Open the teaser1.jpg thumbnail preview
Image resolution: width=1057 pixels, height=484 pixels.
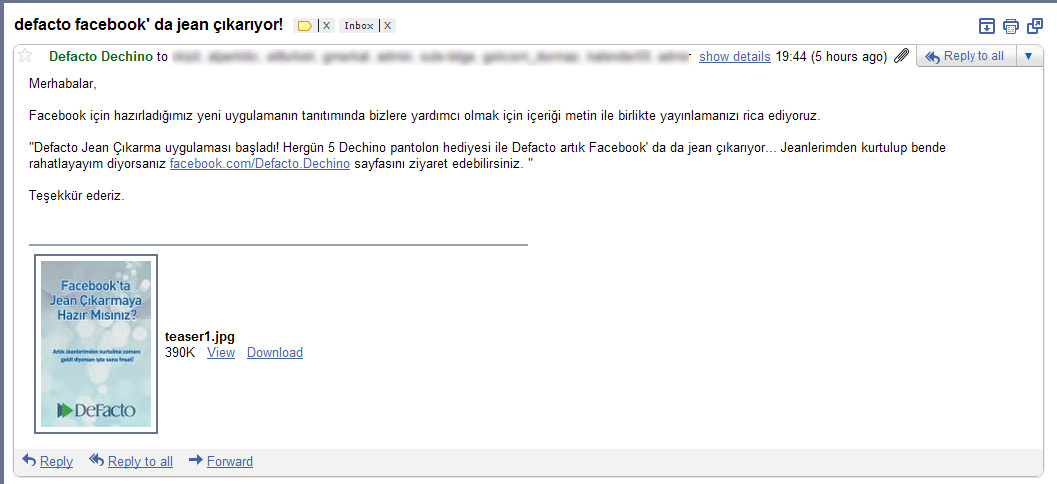(x=96, y=344)
